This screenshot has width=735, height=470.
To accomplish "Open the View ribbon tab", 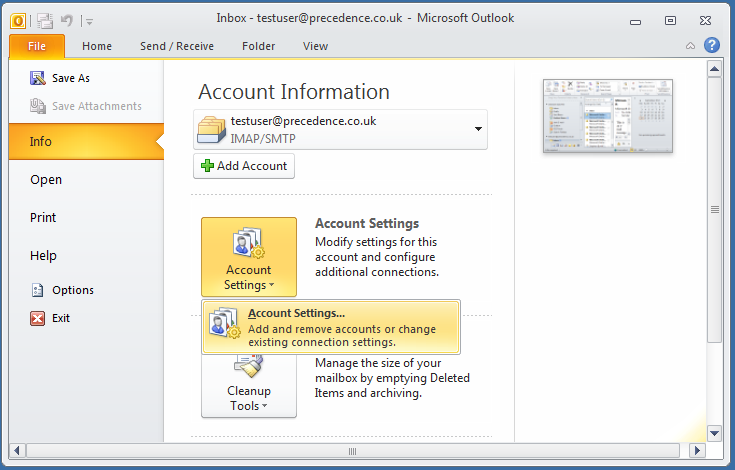I will click(x=315, y=46).
